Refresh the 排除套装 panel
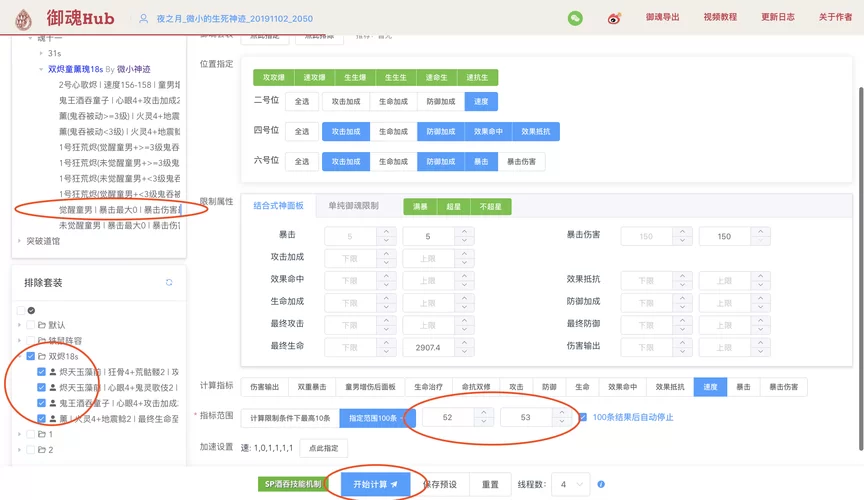The width and height of the screenshot is (864, 500). pos(169,282)
